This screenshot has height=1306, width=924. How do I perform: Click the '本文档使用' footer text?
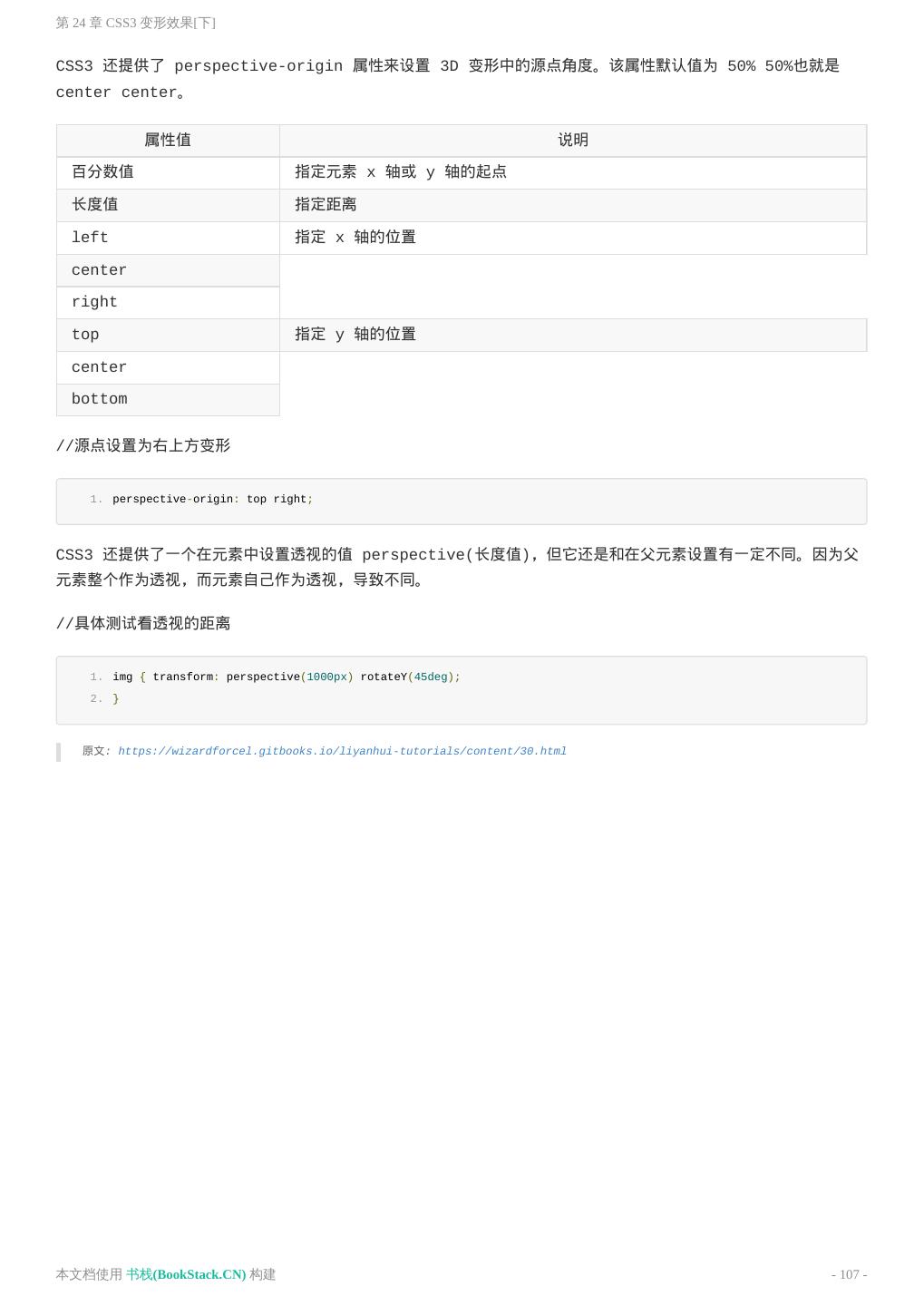click(89, 1274)
